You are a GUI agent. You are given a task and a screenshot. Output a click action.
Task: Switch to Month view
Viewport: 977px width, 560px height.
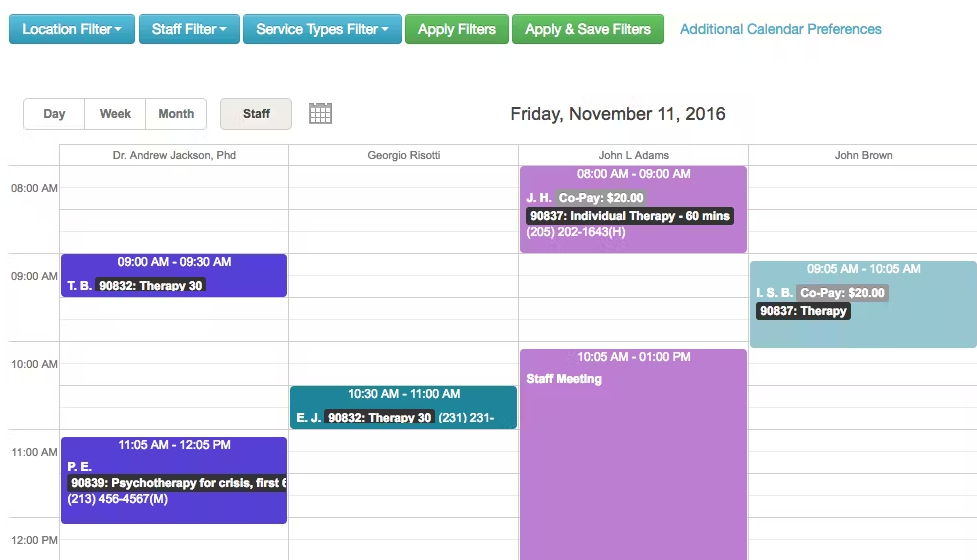click(176, 114)
